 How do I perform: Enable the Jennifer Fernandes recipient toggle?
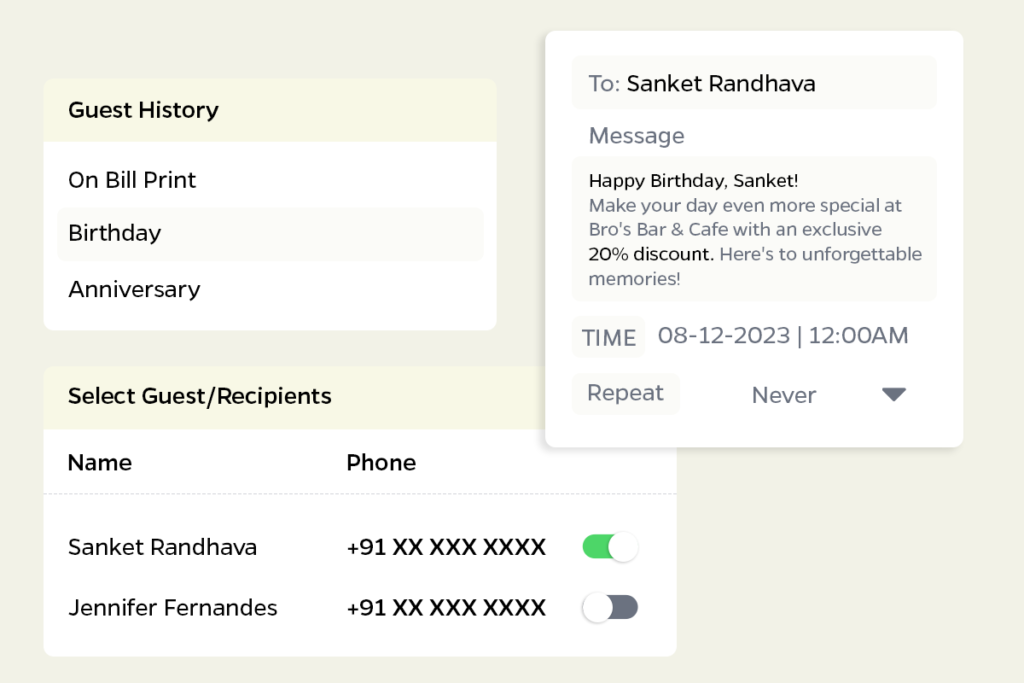coord(610,607)
